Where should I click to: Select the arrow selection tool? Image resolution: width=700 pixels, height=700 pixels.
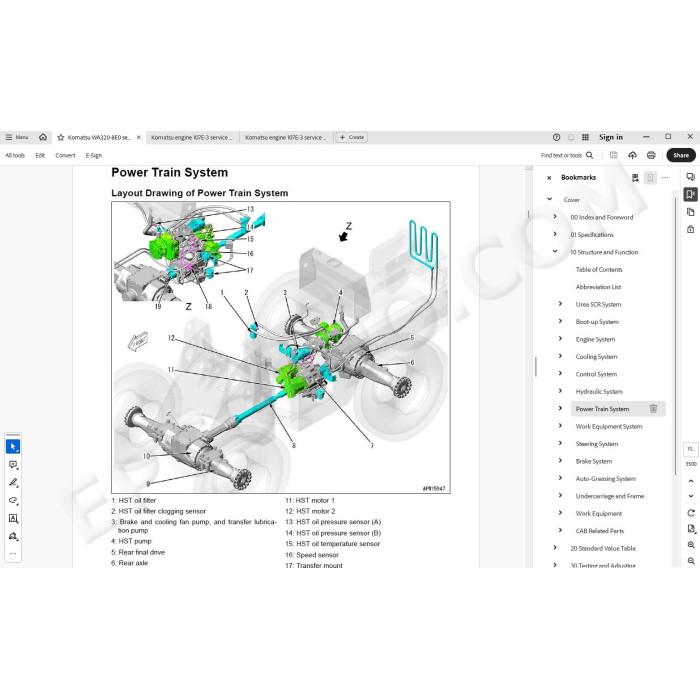13,446
